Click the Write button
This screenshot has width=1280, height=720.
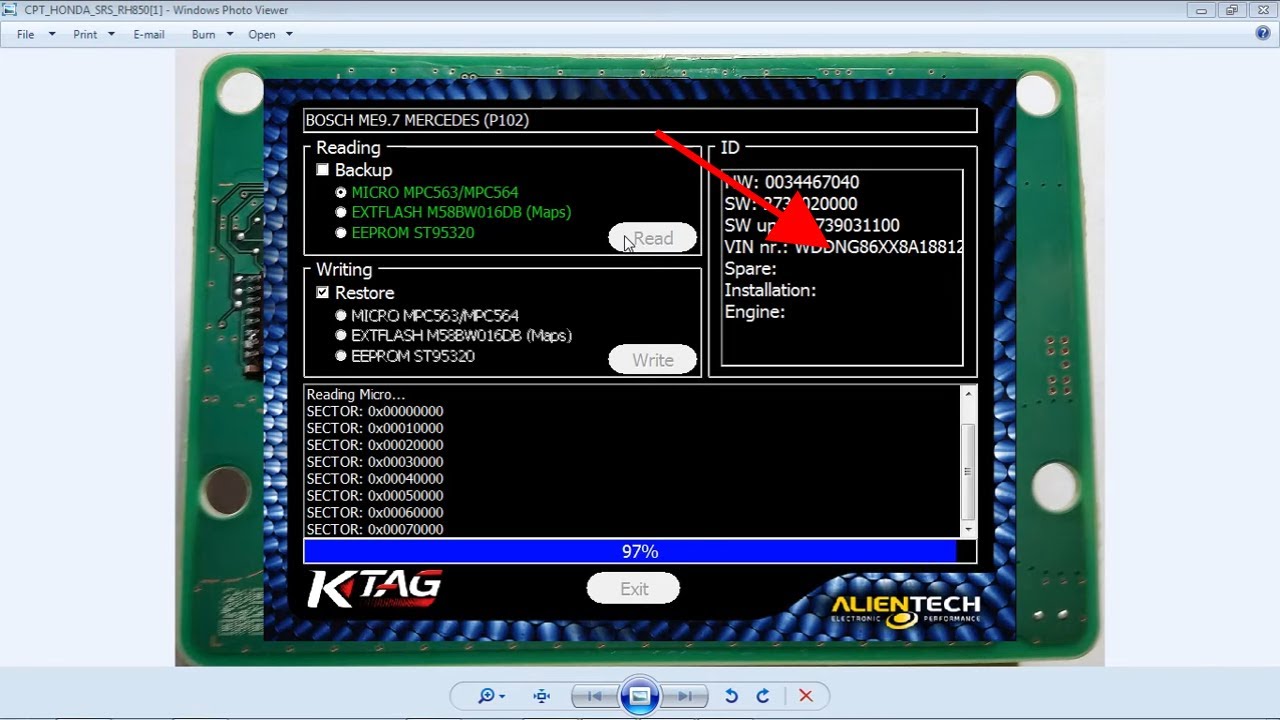[653, 360]
